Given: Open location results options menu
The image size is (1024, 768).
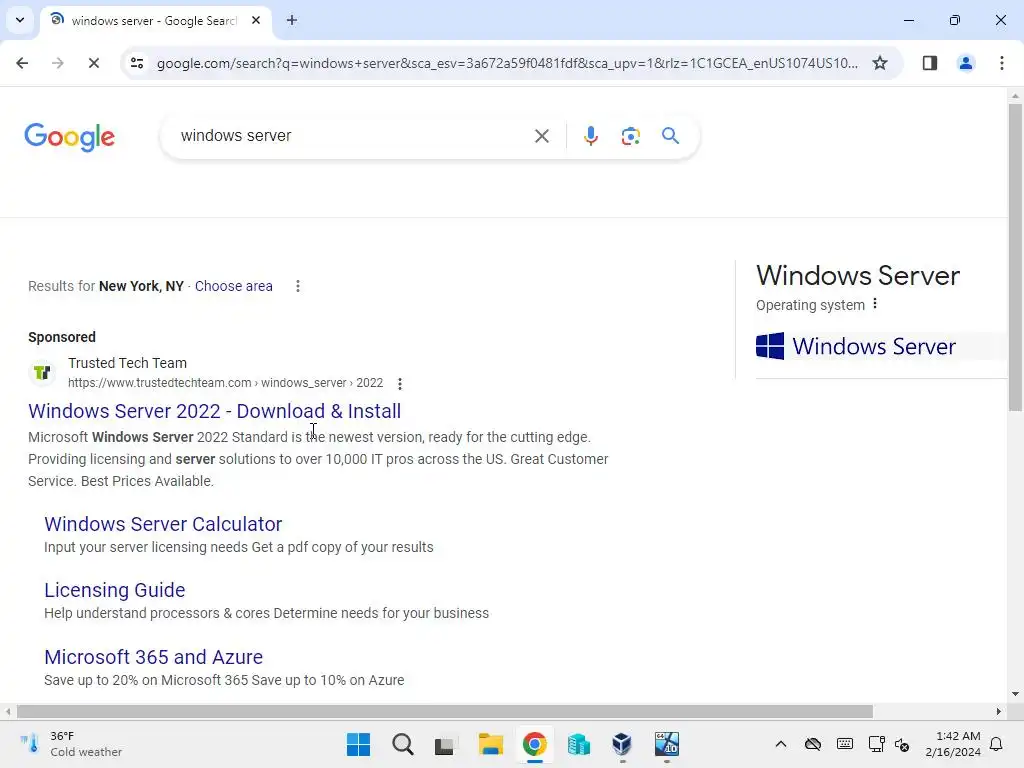Looking at the screenshot, I should 298,286.
